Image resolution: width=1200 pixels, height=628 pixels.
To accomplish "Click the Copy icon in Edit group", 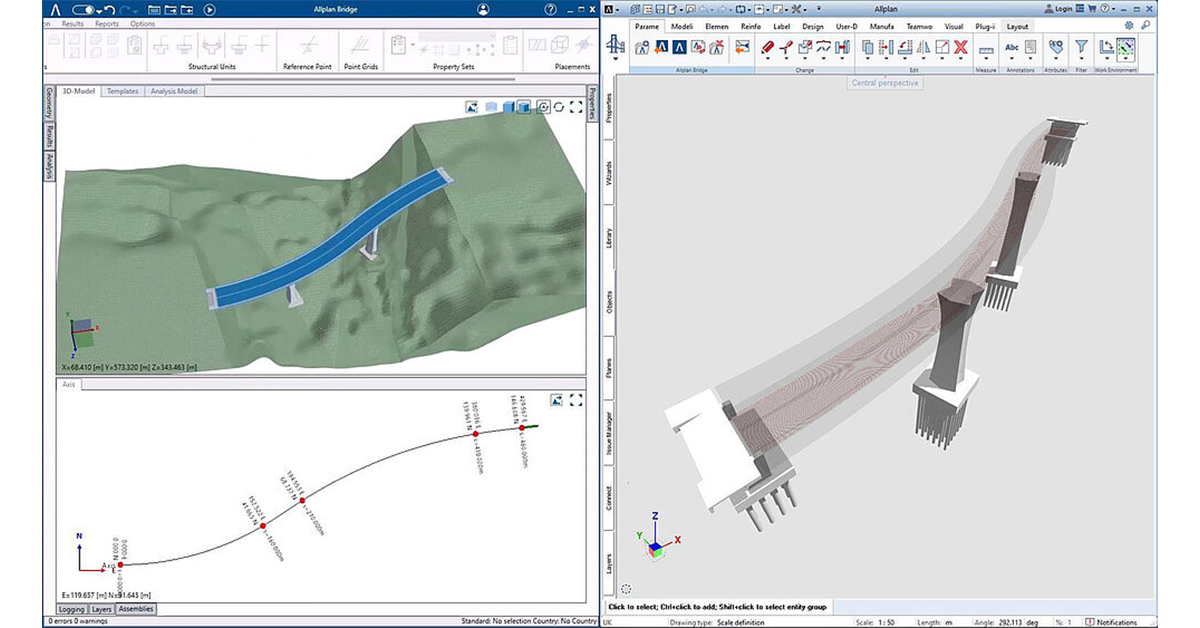I will tap(868, 46).
